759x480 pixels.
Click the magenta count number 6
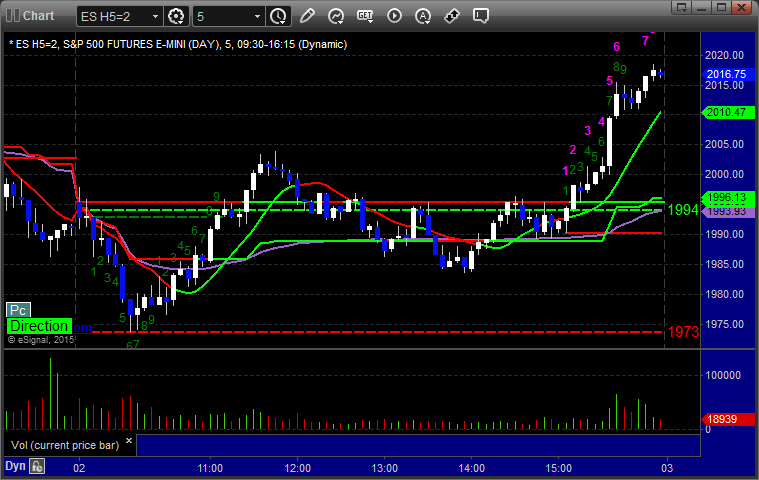coord(616,47)
